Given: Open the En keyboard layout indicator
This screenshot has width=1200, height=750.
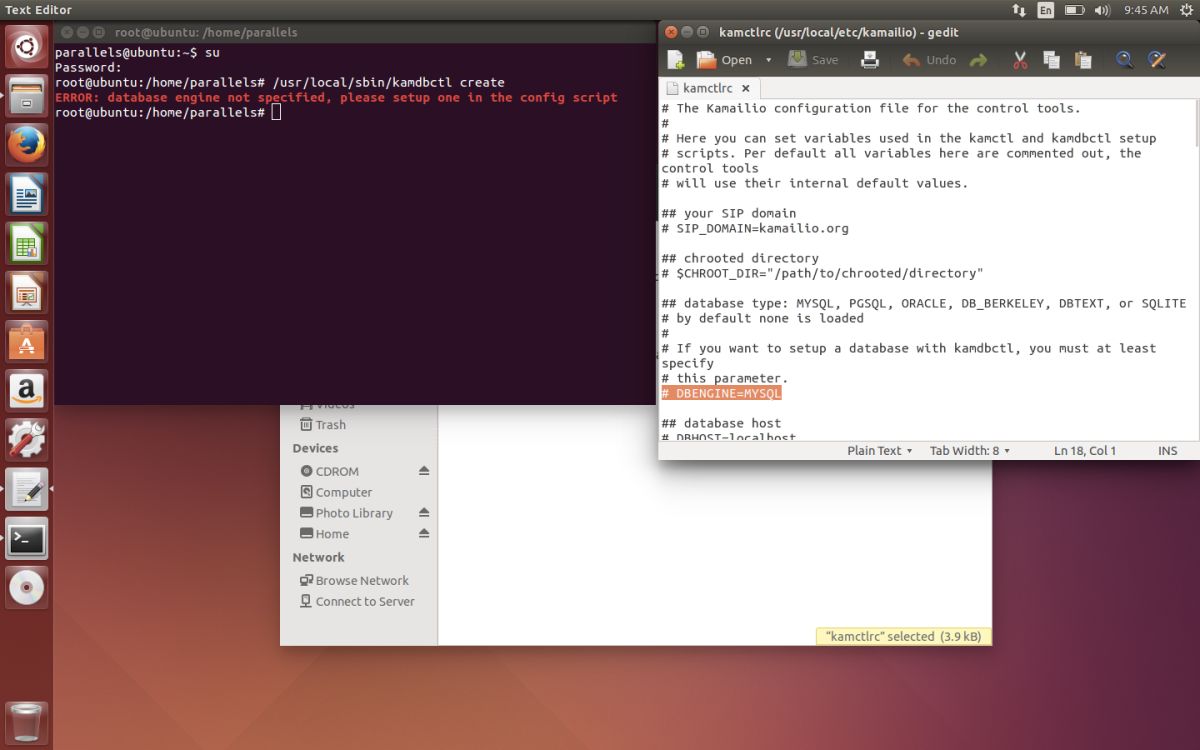Looking at the screenshot, I should point(1046,10).
